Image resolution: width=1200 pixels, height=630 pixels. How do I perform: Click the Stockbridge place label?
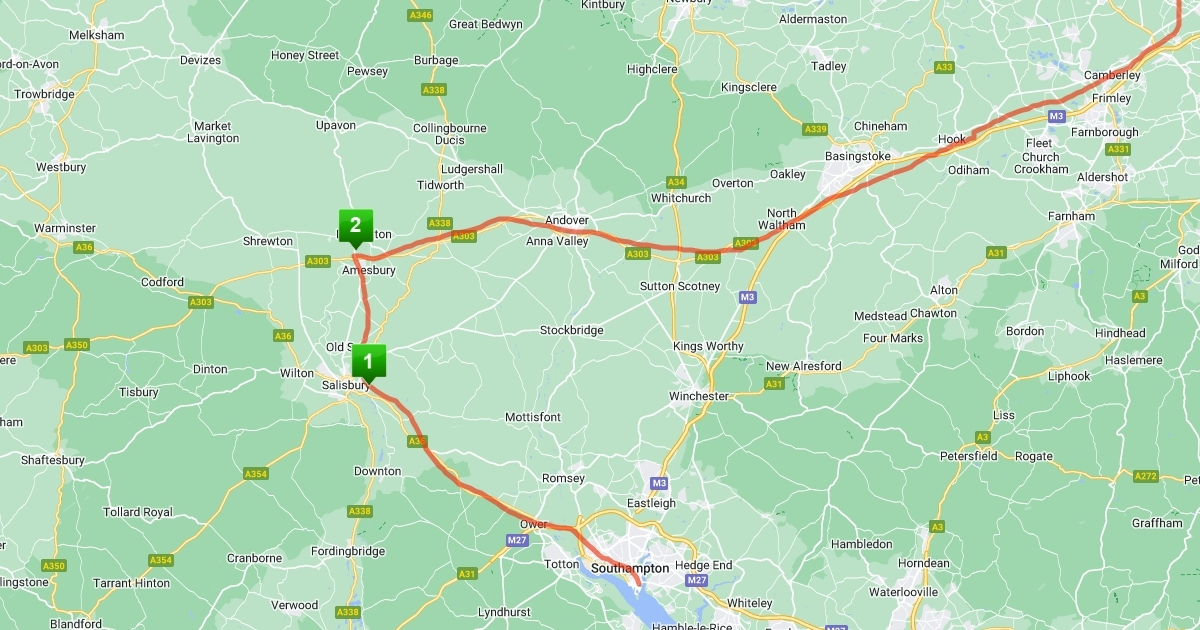571,330
